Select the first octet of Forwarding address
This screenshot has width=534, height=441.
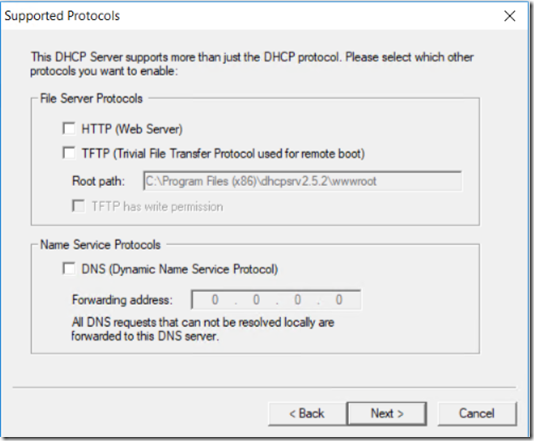click(215, 300)
